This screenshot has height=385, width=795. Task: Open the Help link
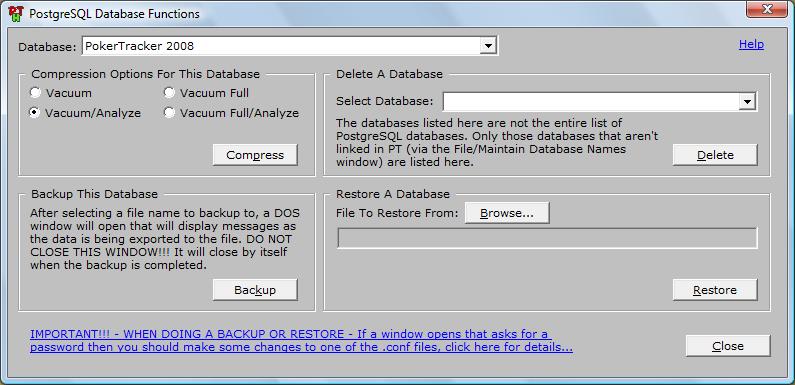(x=751, y=44)
